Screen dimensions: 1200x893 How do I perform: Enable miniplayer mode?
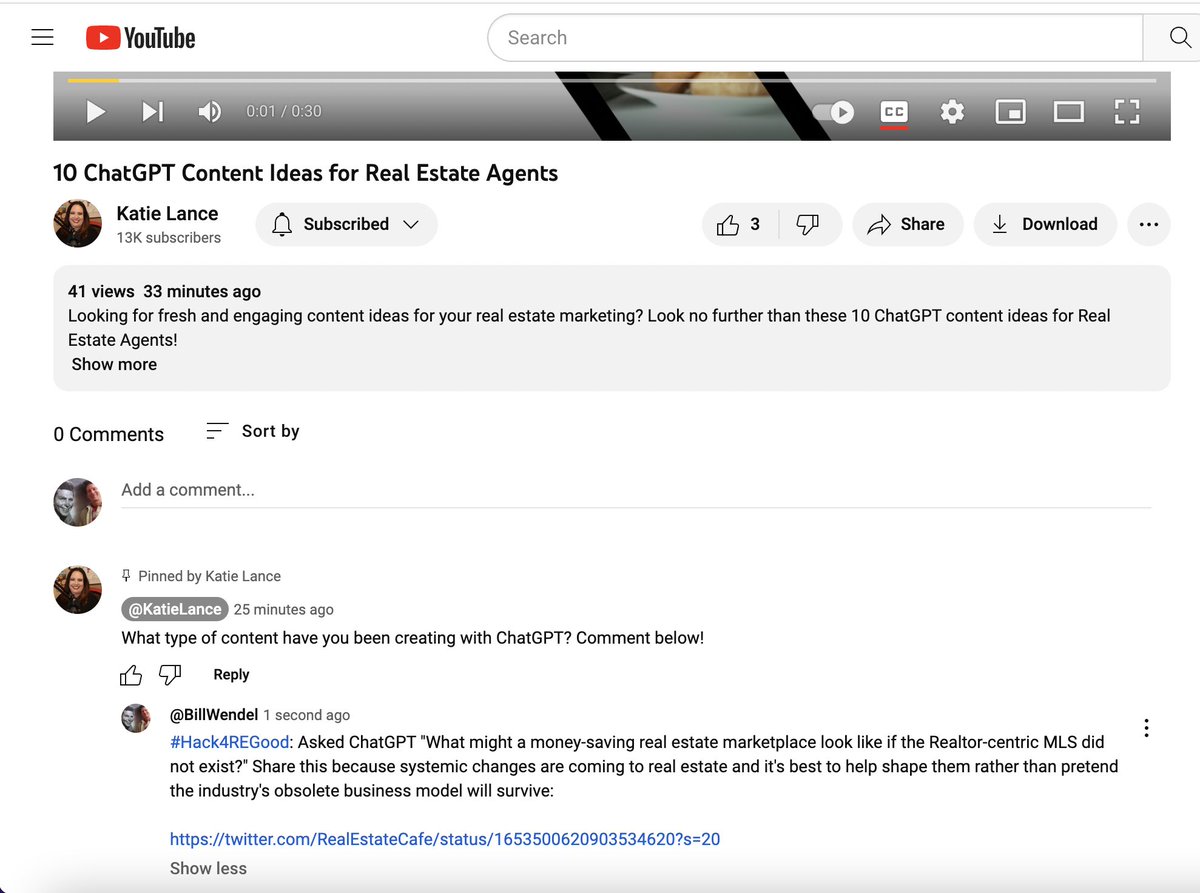pos(1010,112)
